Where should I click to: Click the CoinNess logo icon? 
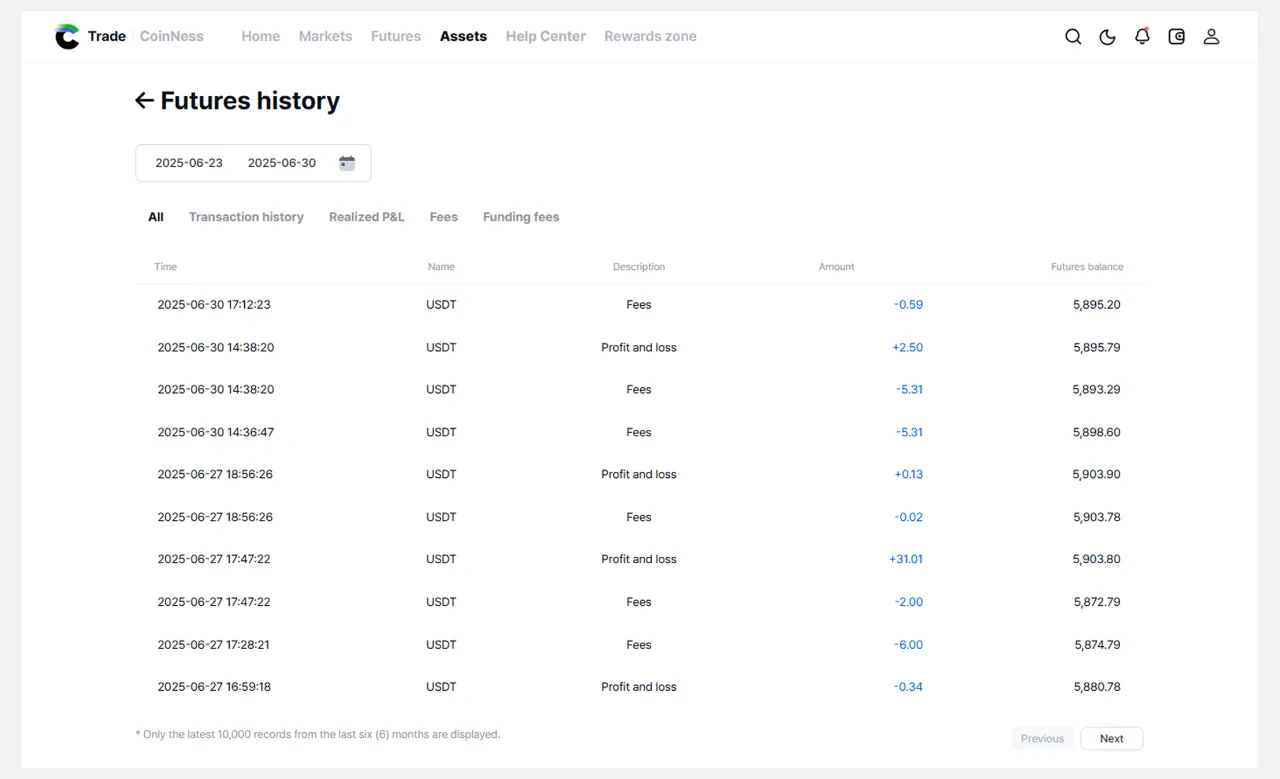point(67,37)
